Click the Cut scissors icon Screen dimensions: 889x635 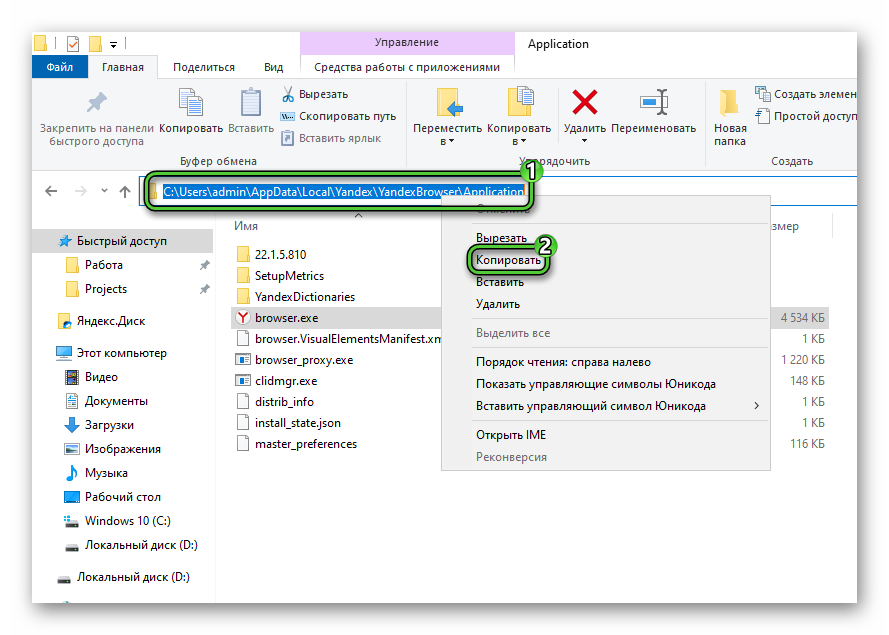tap(288, 94)
